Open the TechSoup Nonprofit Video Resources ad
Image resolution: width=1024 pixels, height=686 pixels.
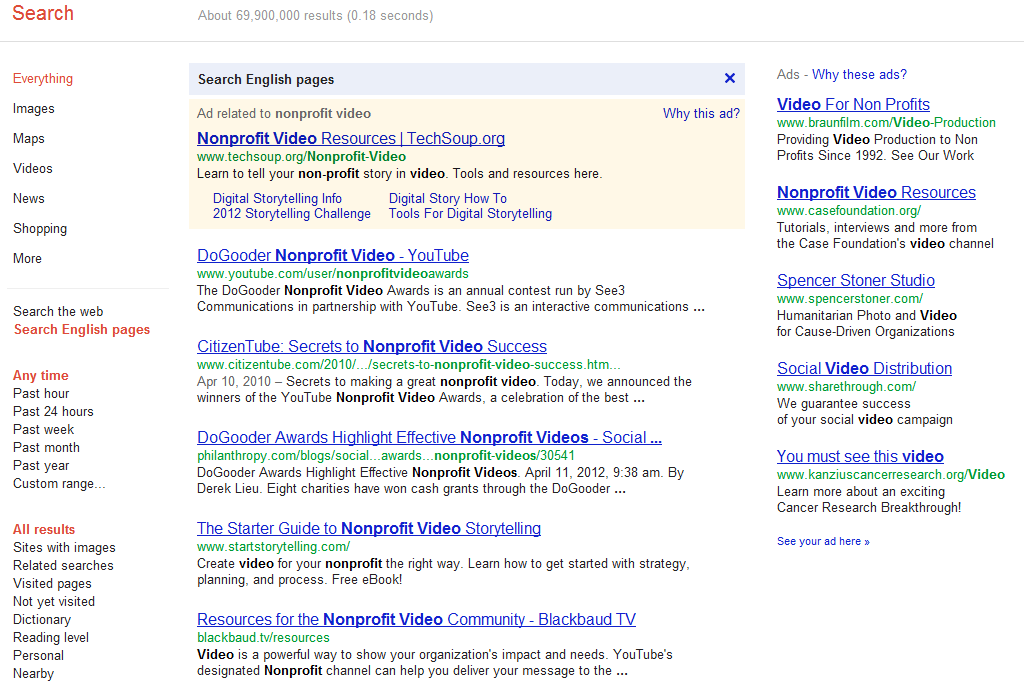click(350, 137)
